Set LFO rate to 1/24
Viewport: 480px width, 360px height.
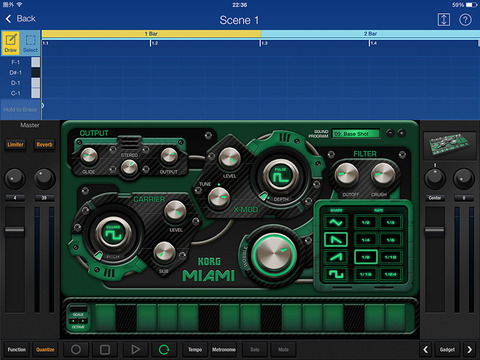click(390, 274)
